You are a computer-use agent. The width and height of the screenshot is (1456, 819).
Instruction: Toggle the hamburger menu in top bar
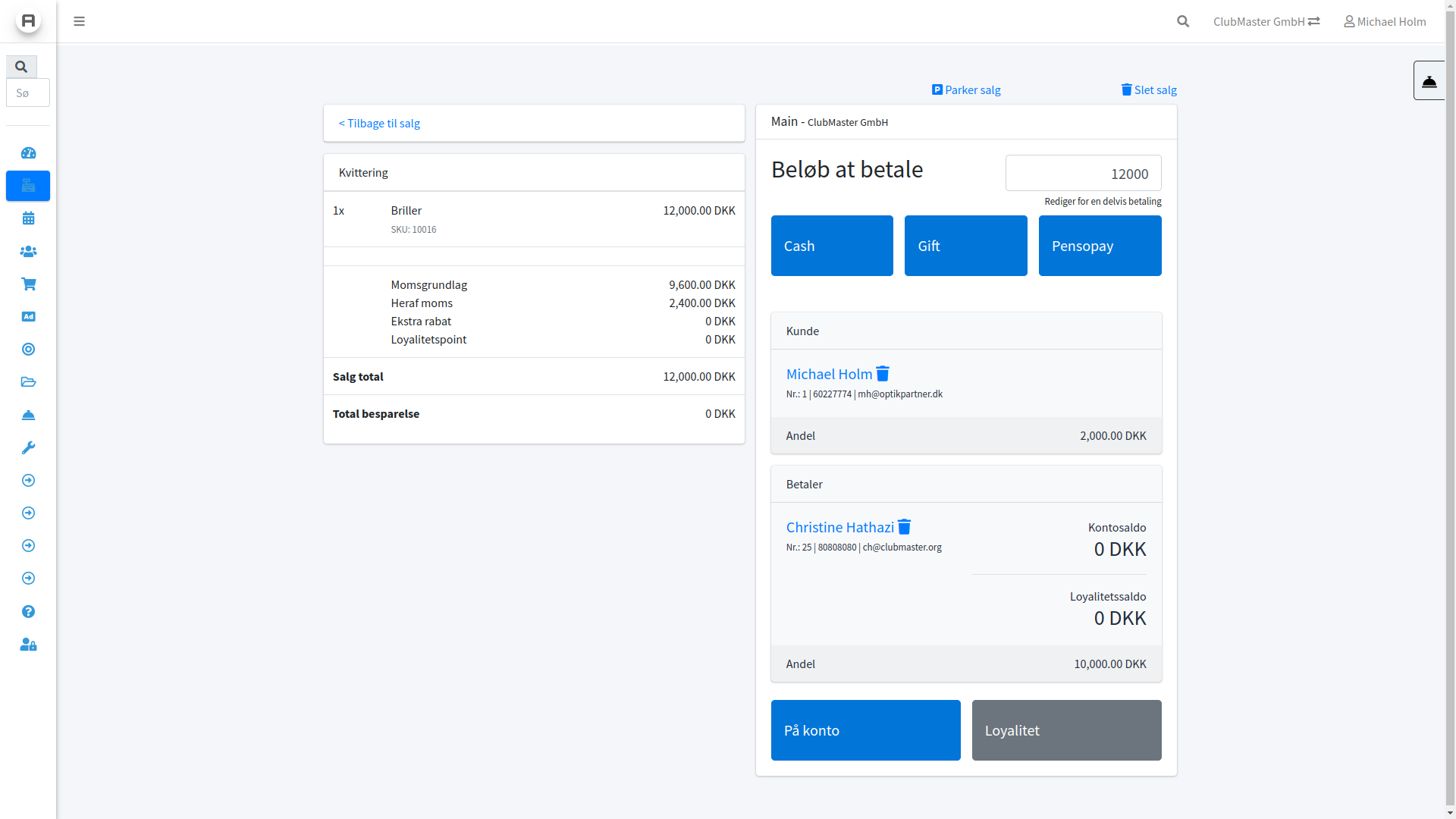click(79, 21)
